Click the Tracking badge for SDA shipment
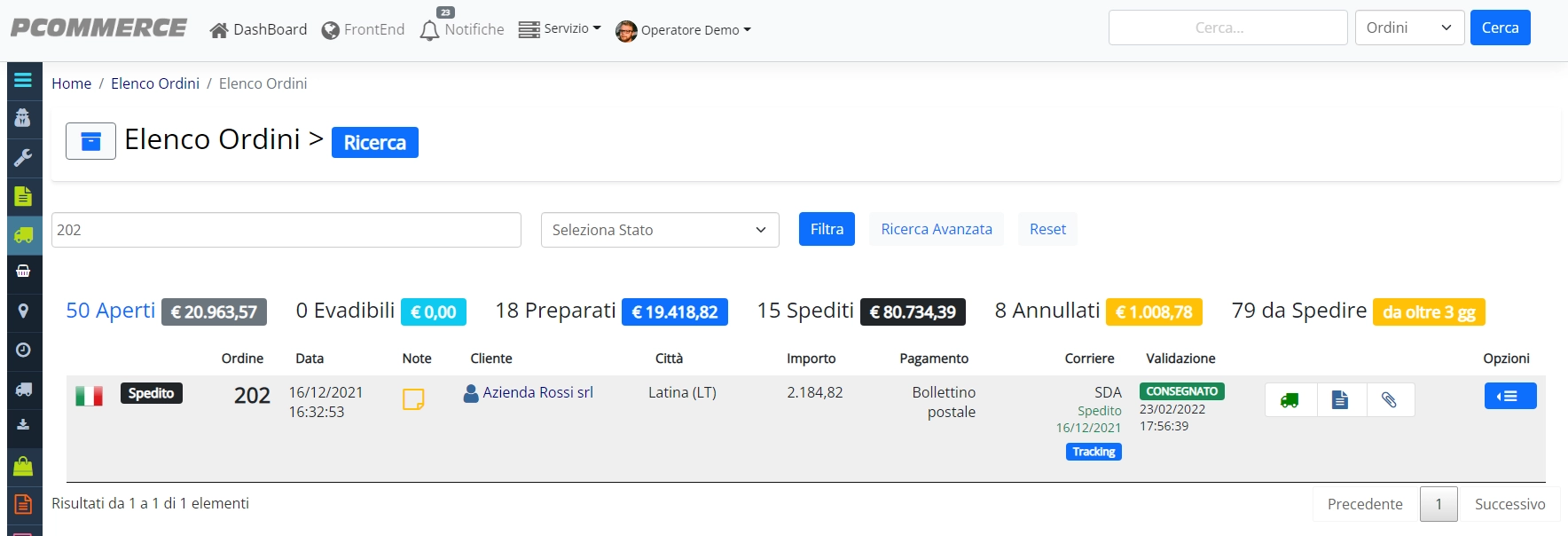This screenshot has width=1568, height=536. pyautogui.click(x=1094, y=452)
